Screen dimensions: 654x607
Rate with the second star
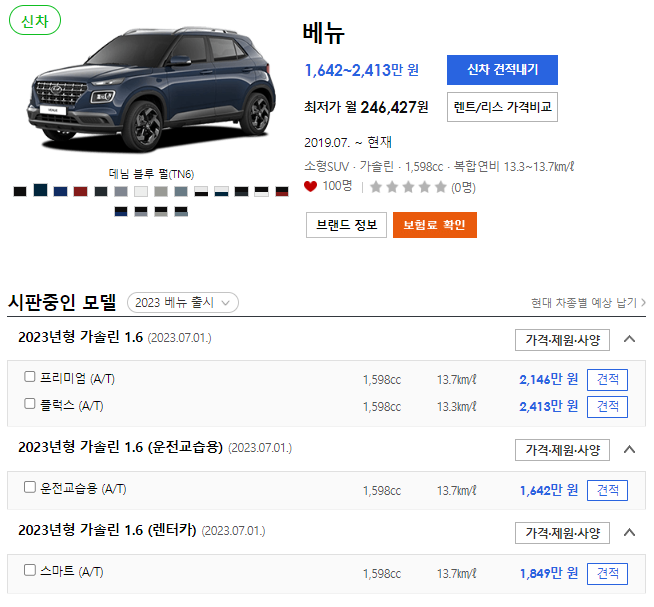pos(392,187)
